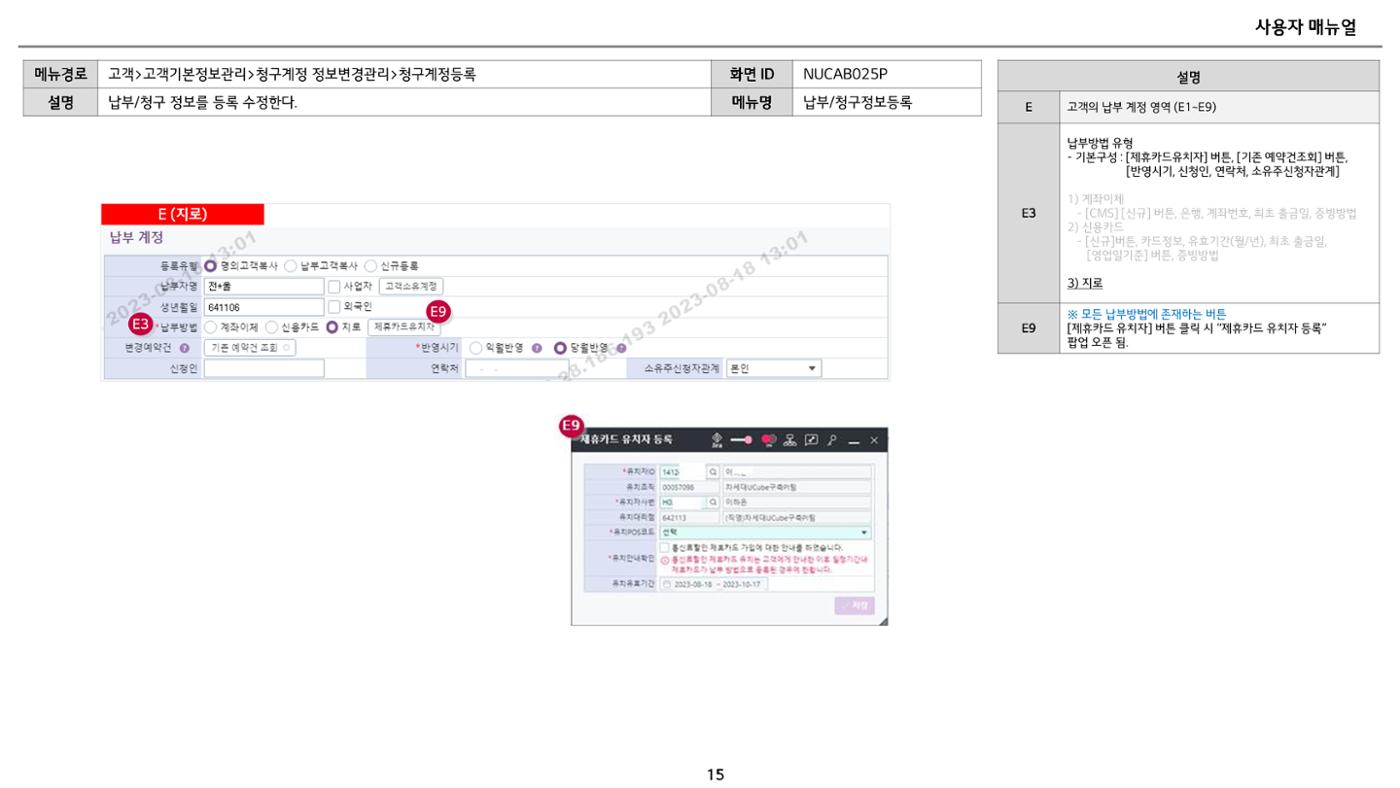Click the 기존 예약건 조회 button
This screenshot has width=1400, height=788.
point(250,348)
